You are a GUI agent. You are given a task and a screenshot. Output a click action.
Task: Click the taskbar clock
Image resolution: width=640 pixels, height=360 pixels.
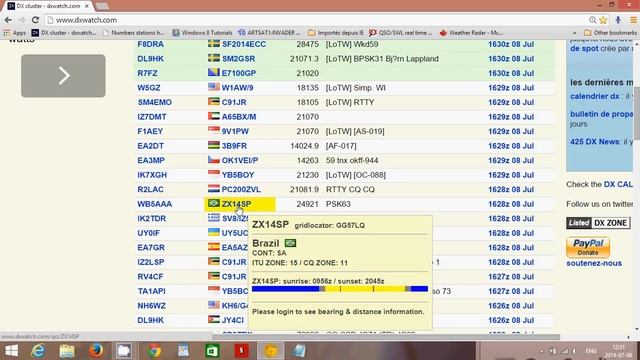[x=619, y=351]
